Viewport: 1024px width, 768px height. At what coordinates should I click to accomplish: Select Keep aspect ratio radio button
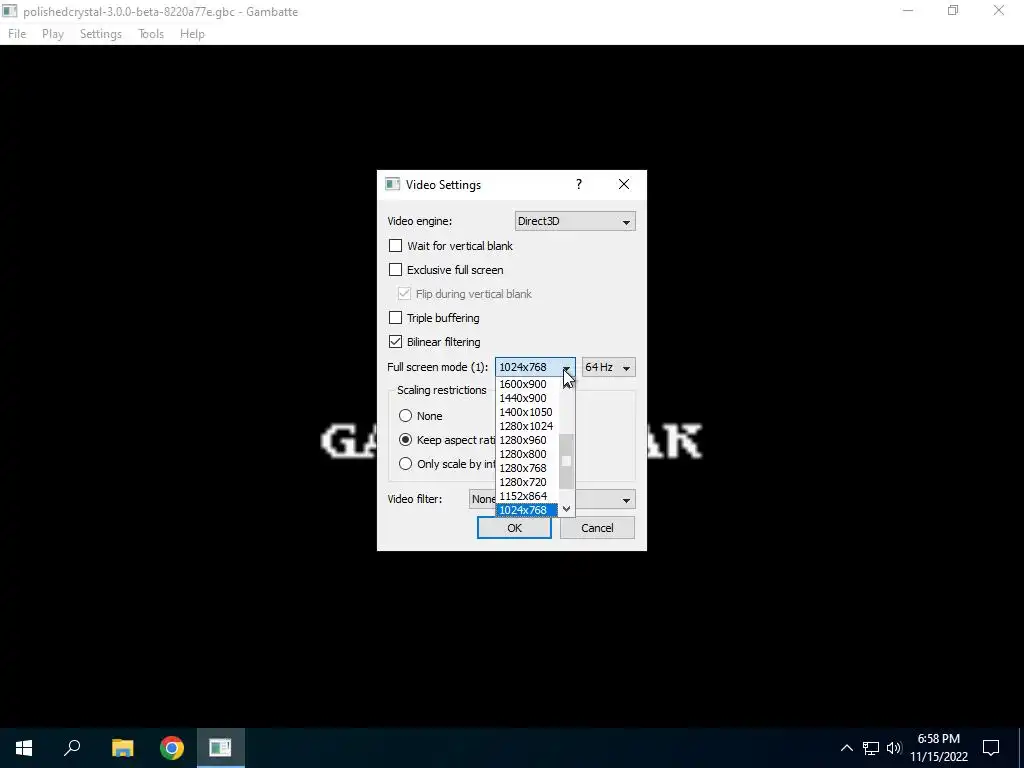click(x=406, y=440)
